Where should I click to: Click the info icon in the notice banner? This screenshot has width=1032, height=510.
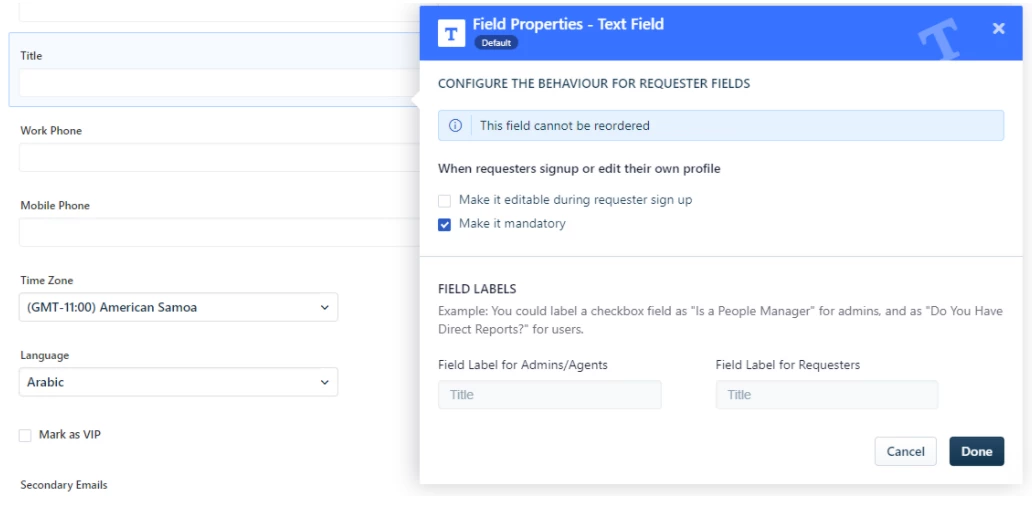coord(455,126)
